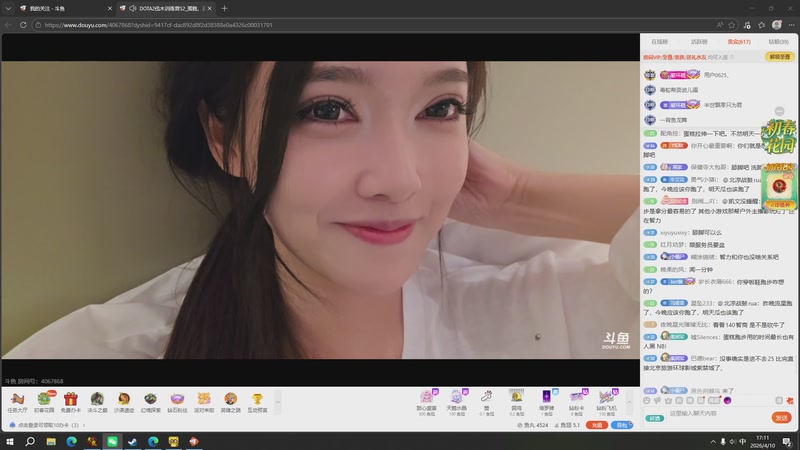Click the orange 充值 recharge button
This screenshot has height=450, width=800.
point(596,425)
